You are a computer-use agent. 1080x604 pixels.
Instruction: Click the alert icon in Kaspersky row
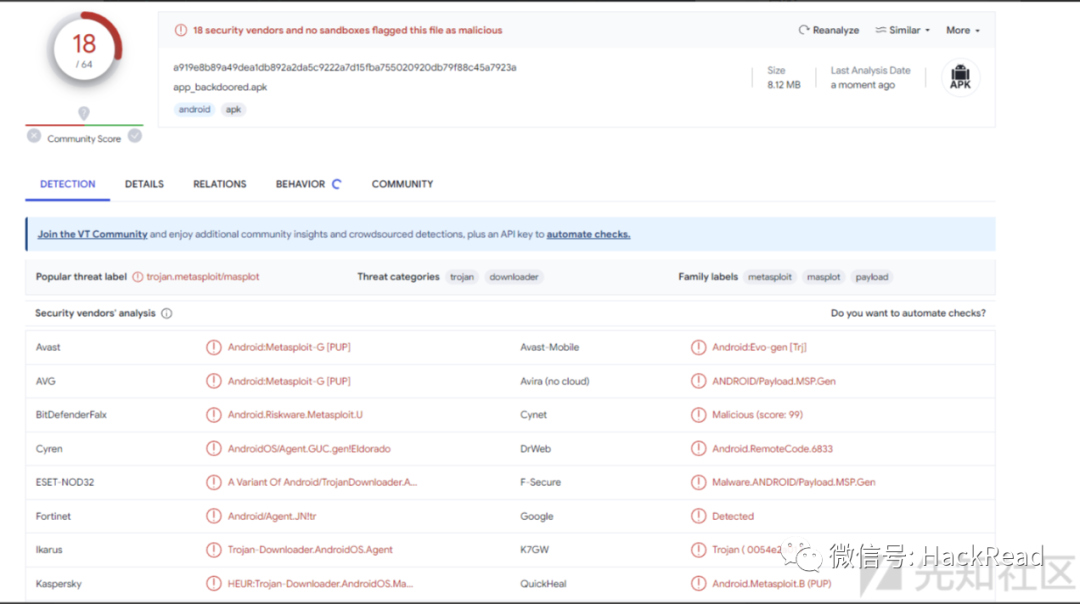click(214, 583)
